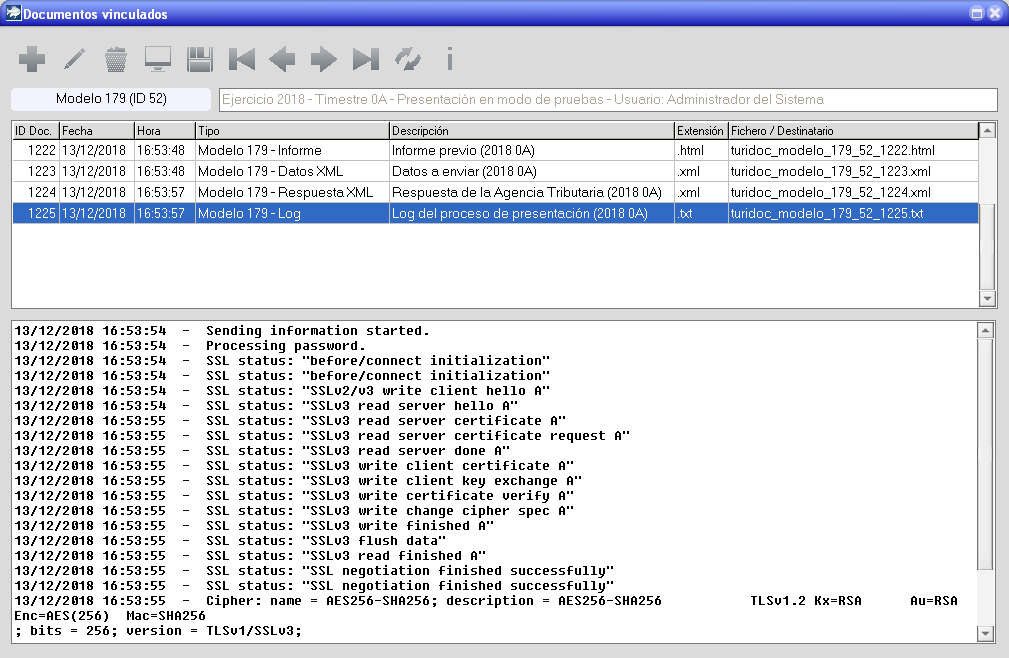
Task: Click the Modelo 179 (ID 52) label button
Action: pos(111,99)
